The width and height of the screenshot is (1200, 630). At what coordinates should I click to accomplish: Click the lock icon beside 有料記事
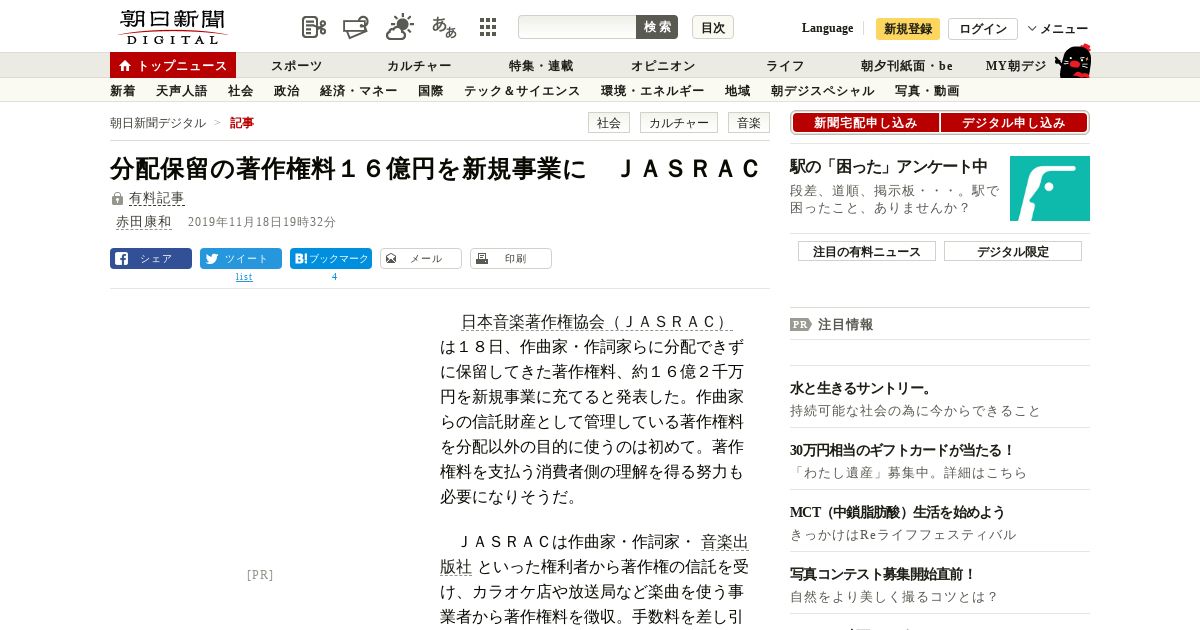(117, 199)
